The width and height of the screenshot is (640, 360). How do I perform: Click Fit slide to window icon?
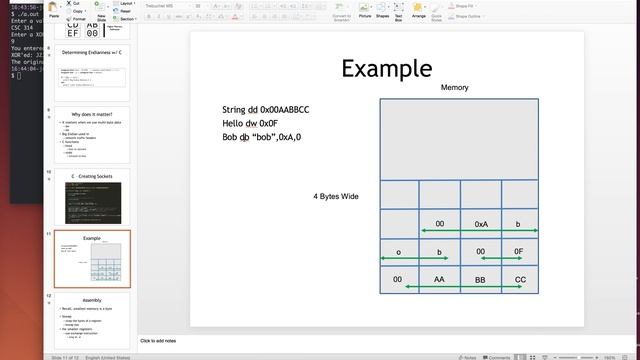pos(625,358)
